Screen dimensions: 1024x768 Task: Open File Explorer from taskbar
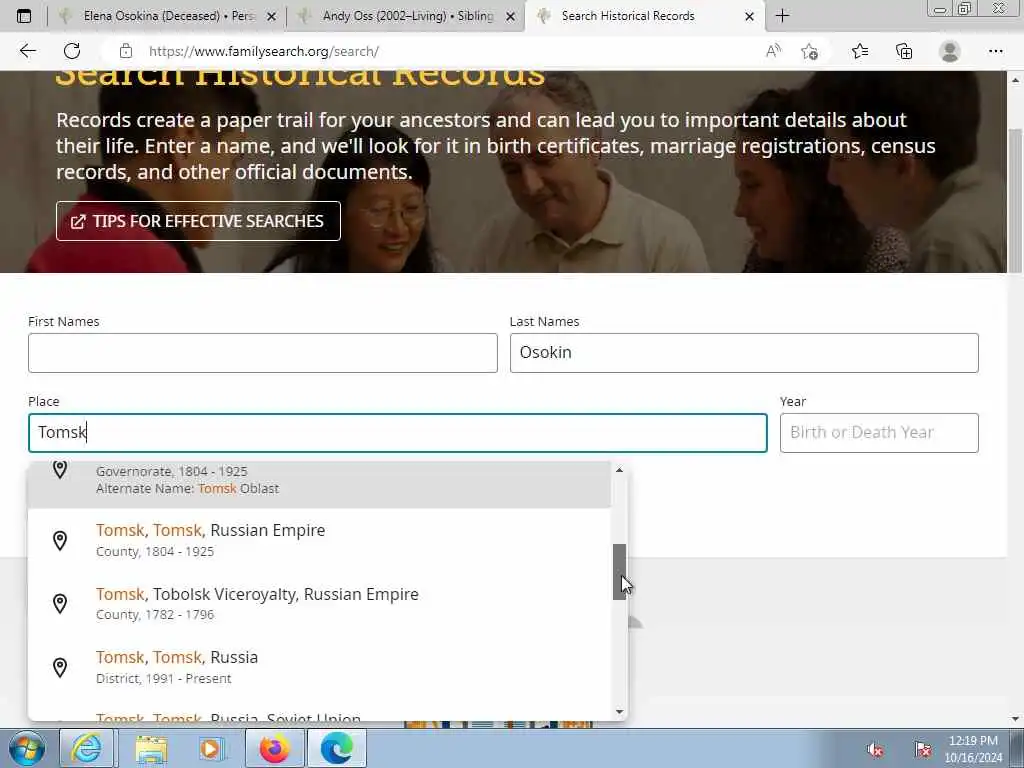click(x=152, y=748)
